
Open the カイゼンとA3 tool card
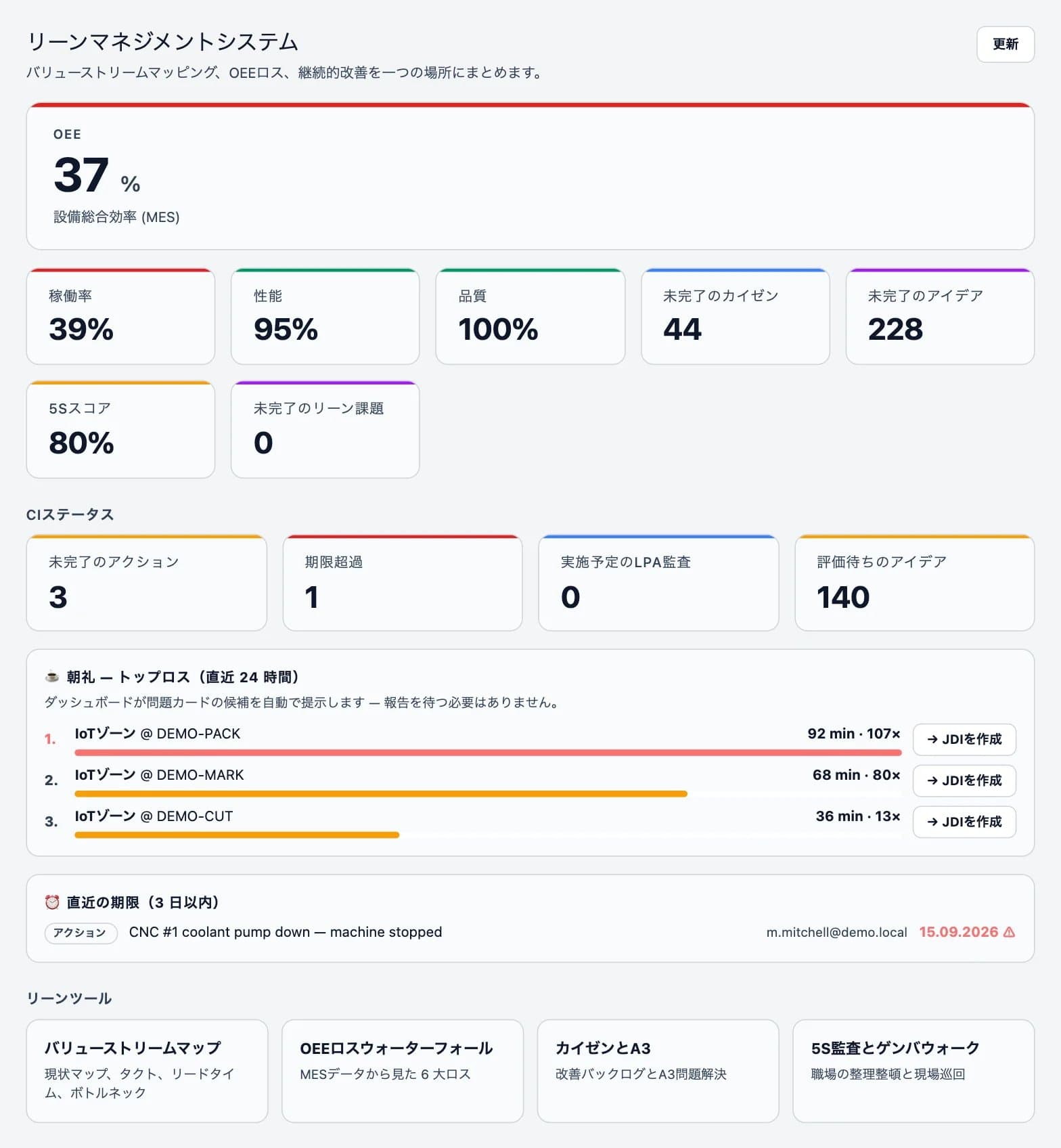pyautogui.click(x=658, y=1071)
